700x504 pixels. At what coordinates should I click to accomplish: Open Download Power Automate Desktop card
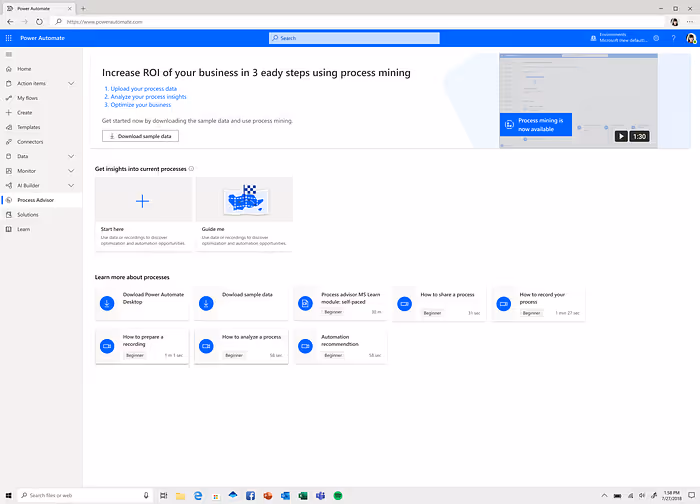(x=142, y=304)
